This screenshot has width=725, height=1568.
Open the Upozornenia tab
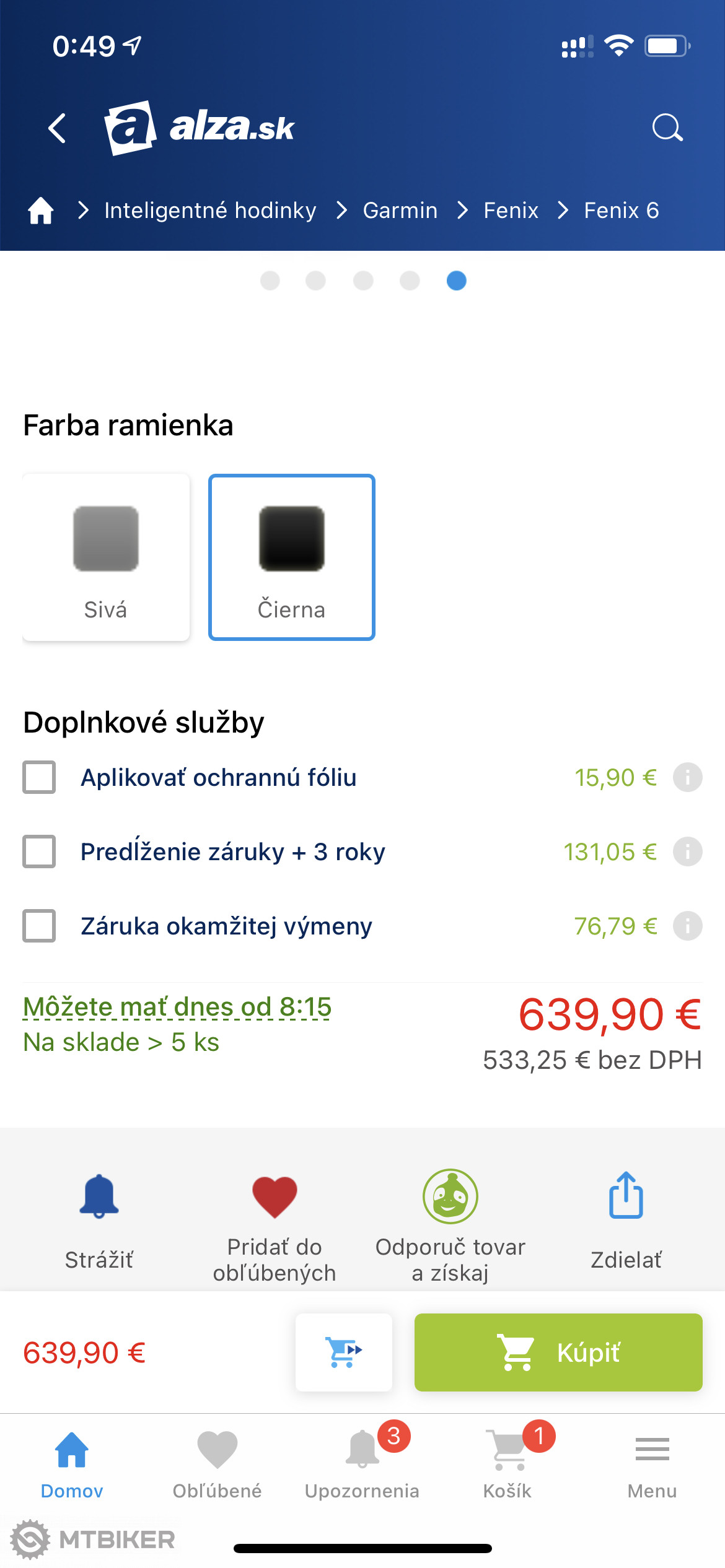coord(362,1463)
